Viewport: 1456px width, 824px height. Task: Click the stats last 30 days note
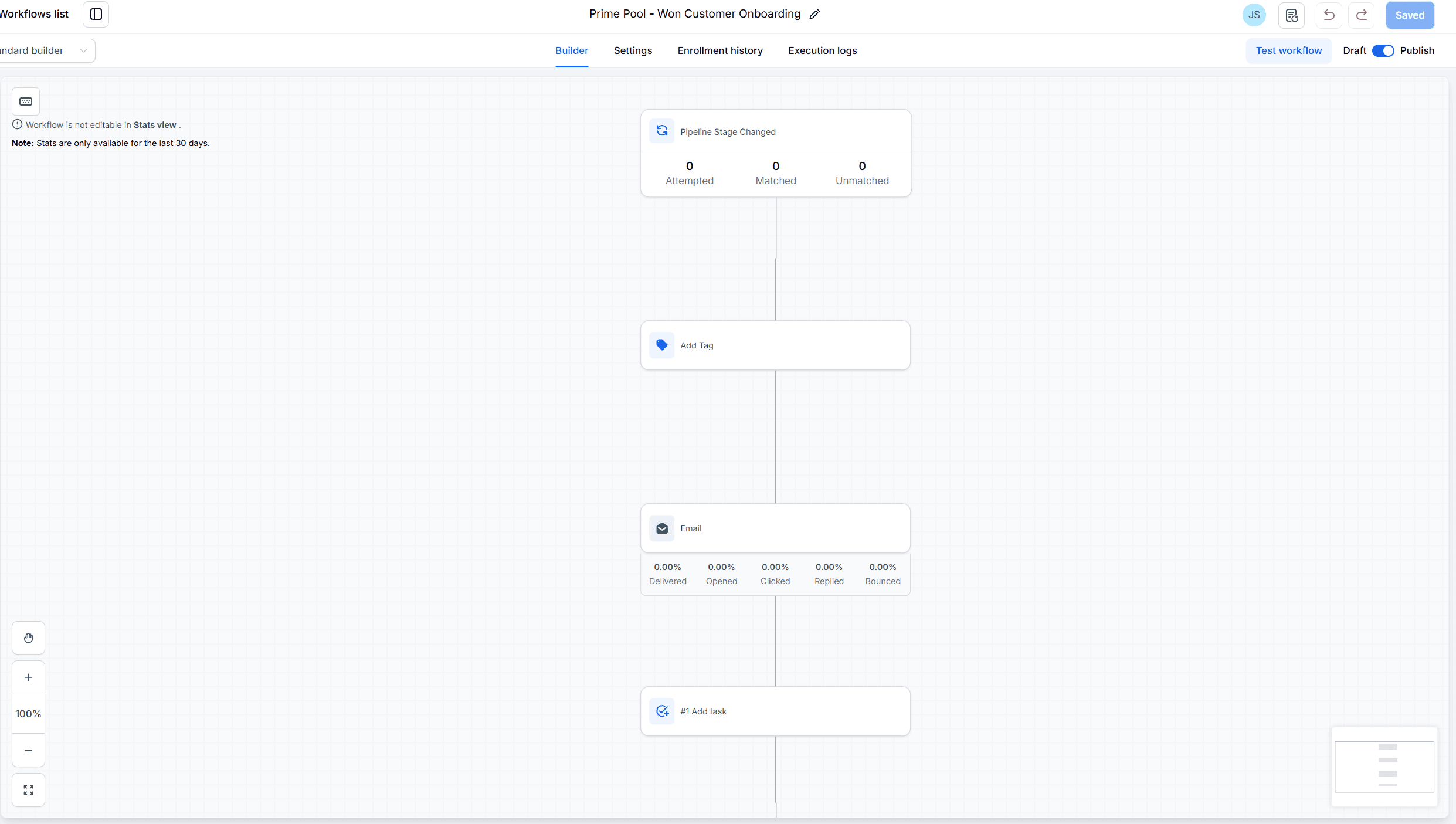tap(110, 143)
